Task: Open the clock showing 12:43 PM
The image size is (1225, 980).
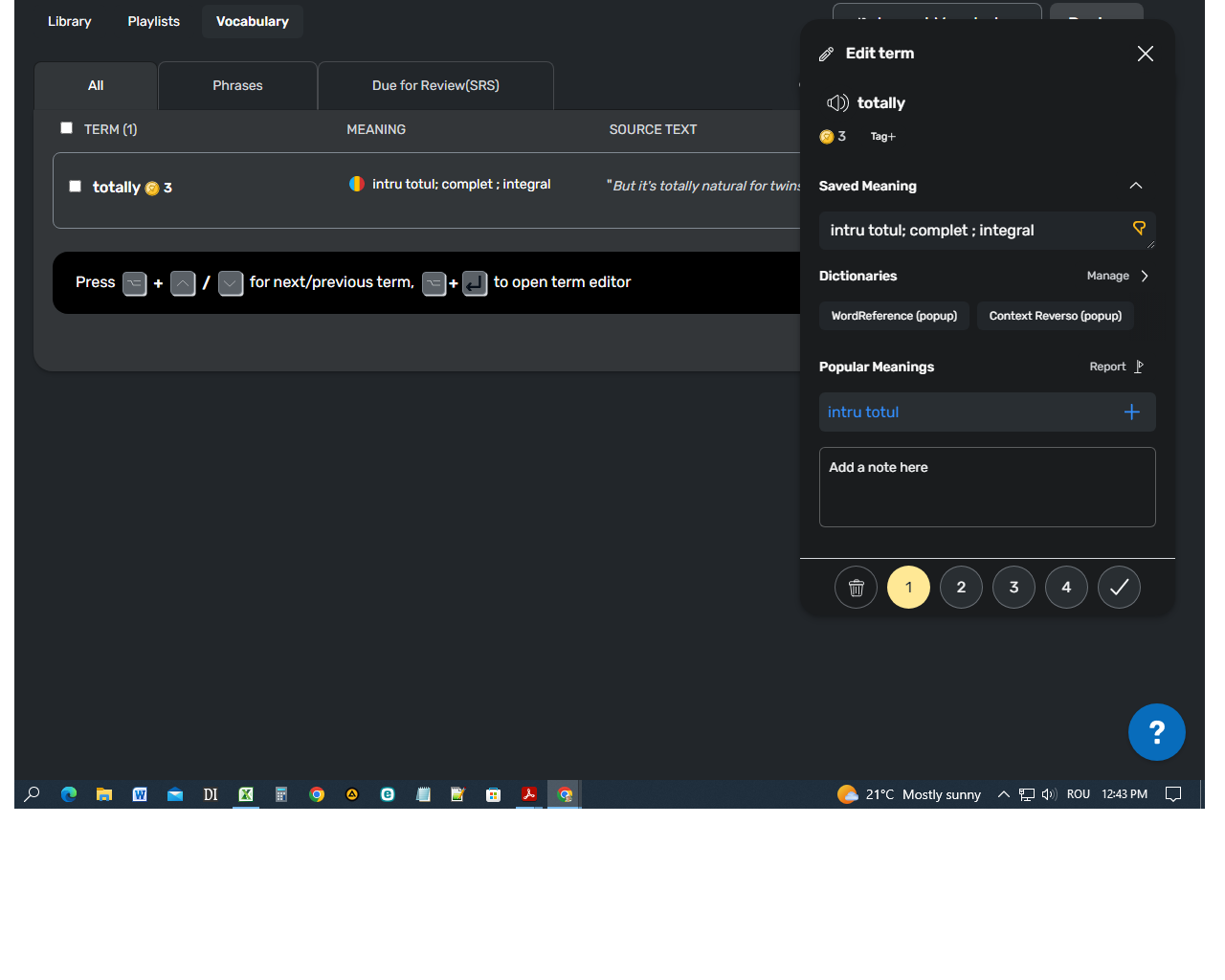Action: 1125,794
